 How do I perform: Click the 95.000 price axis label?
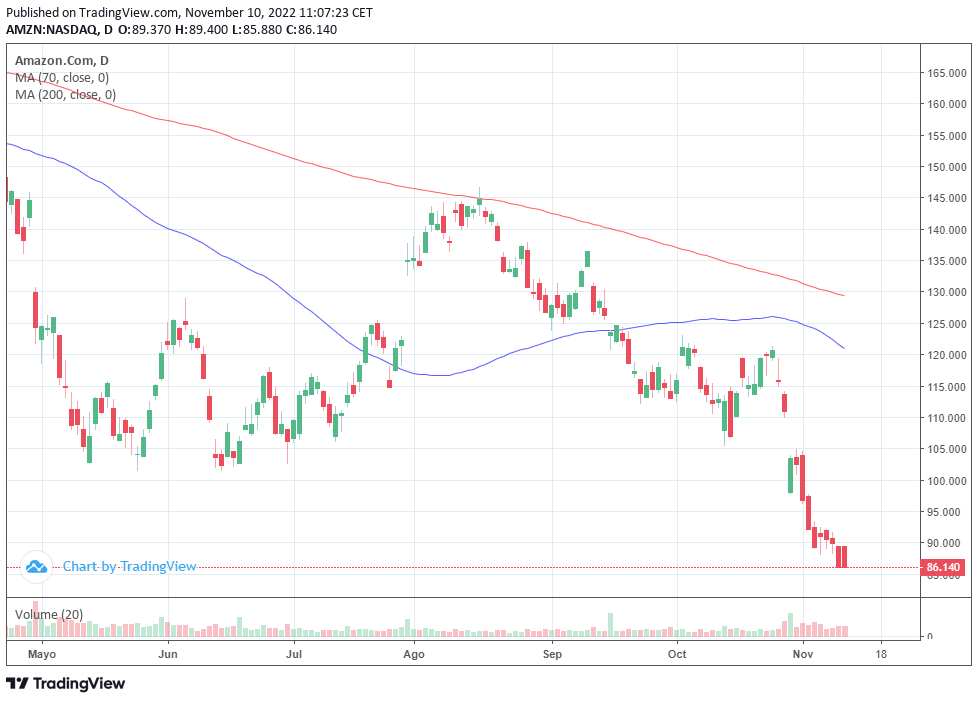[946, 512]
